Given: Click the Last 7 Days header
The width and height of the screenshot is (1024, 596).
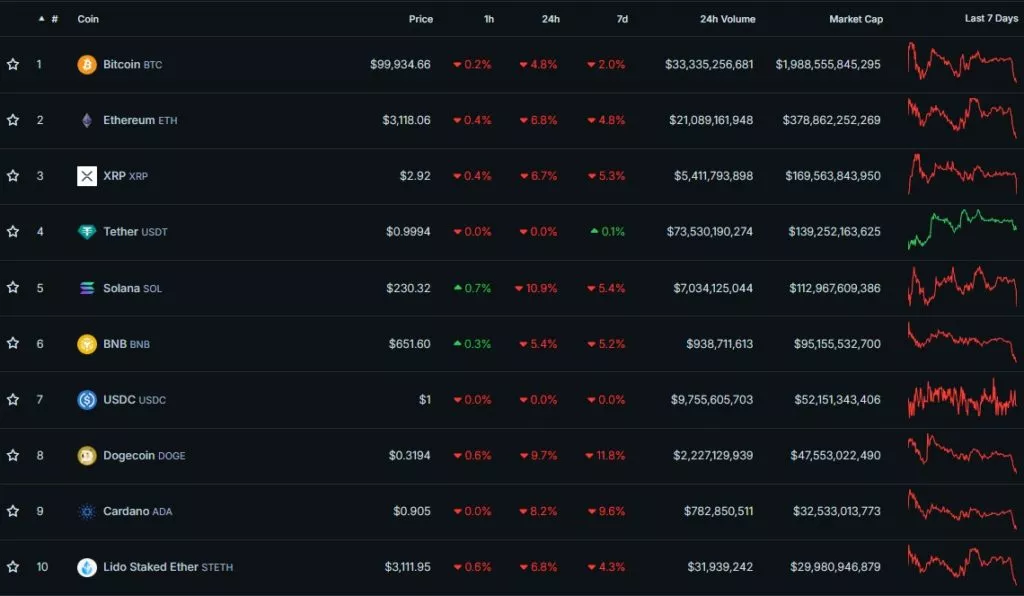Looking at the screenshot, I should point(991,18).
